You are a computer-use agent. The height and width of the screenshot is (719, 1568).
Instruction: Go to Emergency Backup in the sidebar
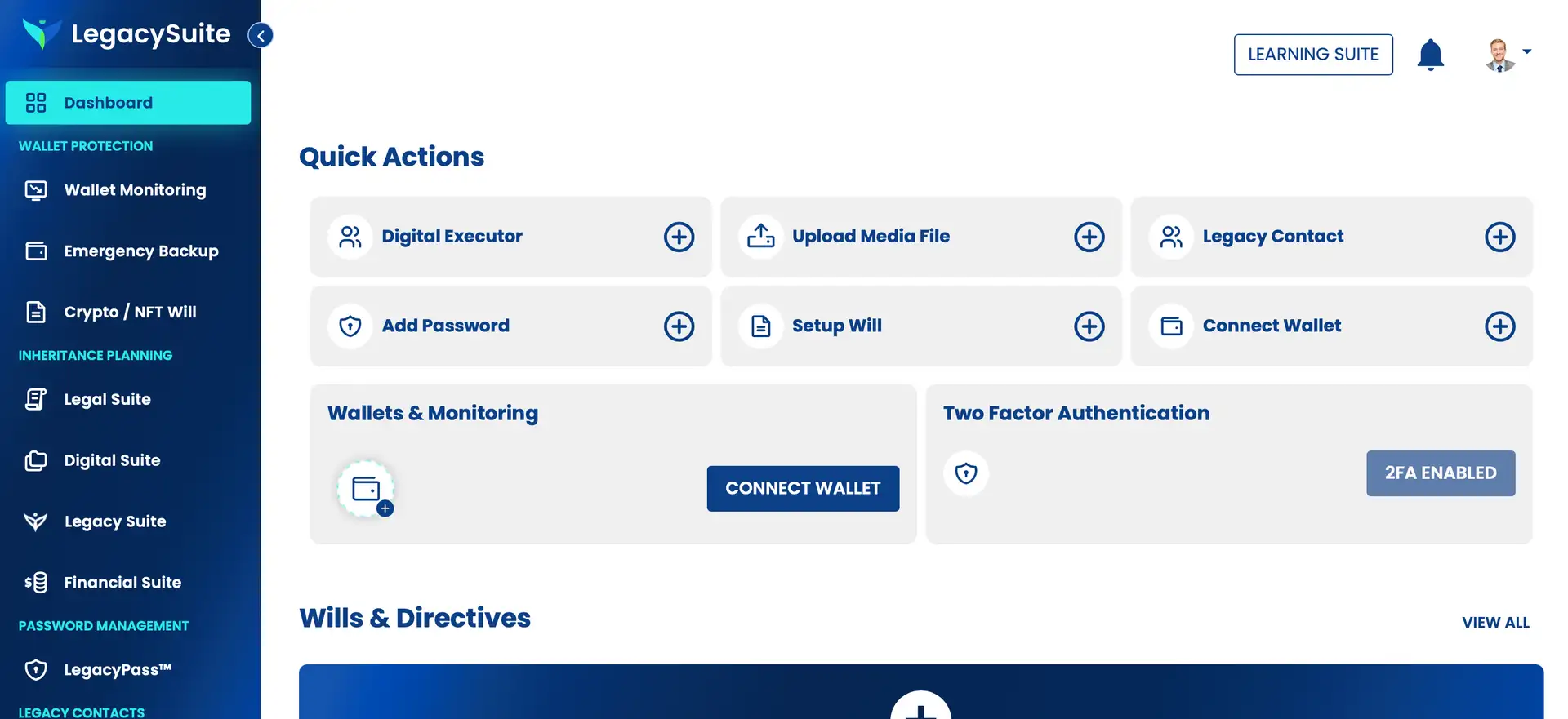(140, 251)
